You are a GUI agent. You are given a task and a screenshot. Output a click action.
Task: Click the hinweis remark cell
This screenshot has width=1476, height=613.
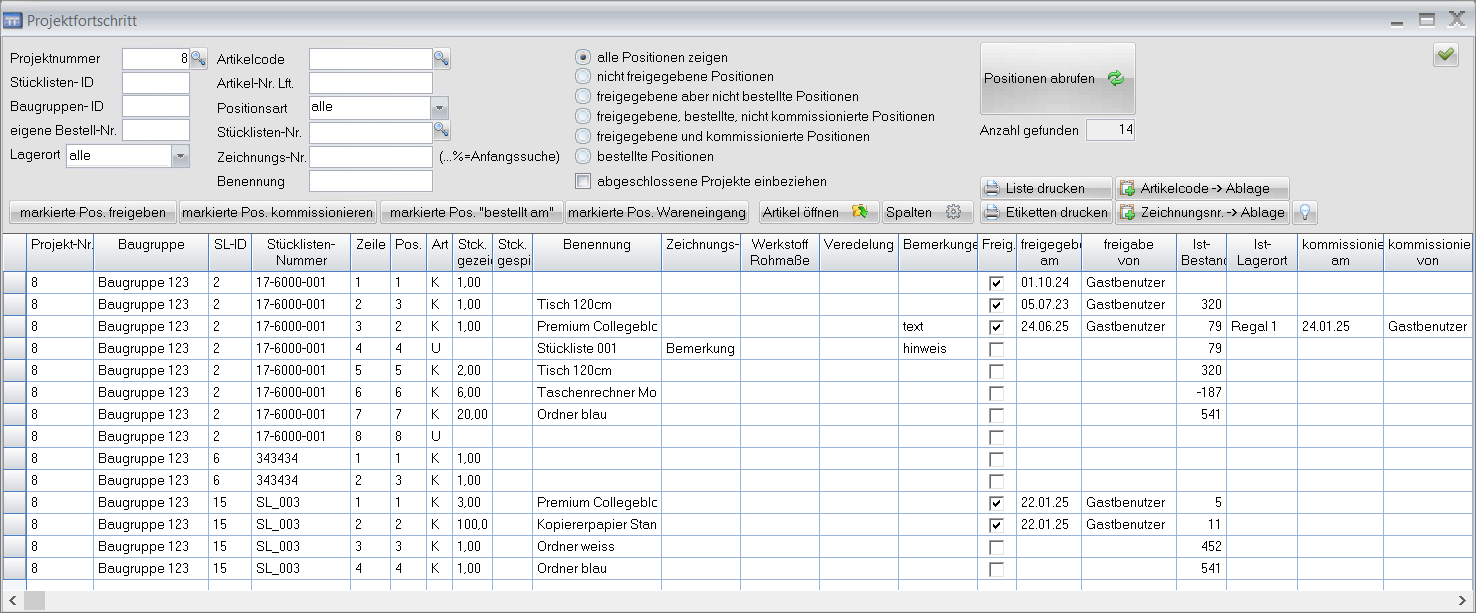(938, 349)
